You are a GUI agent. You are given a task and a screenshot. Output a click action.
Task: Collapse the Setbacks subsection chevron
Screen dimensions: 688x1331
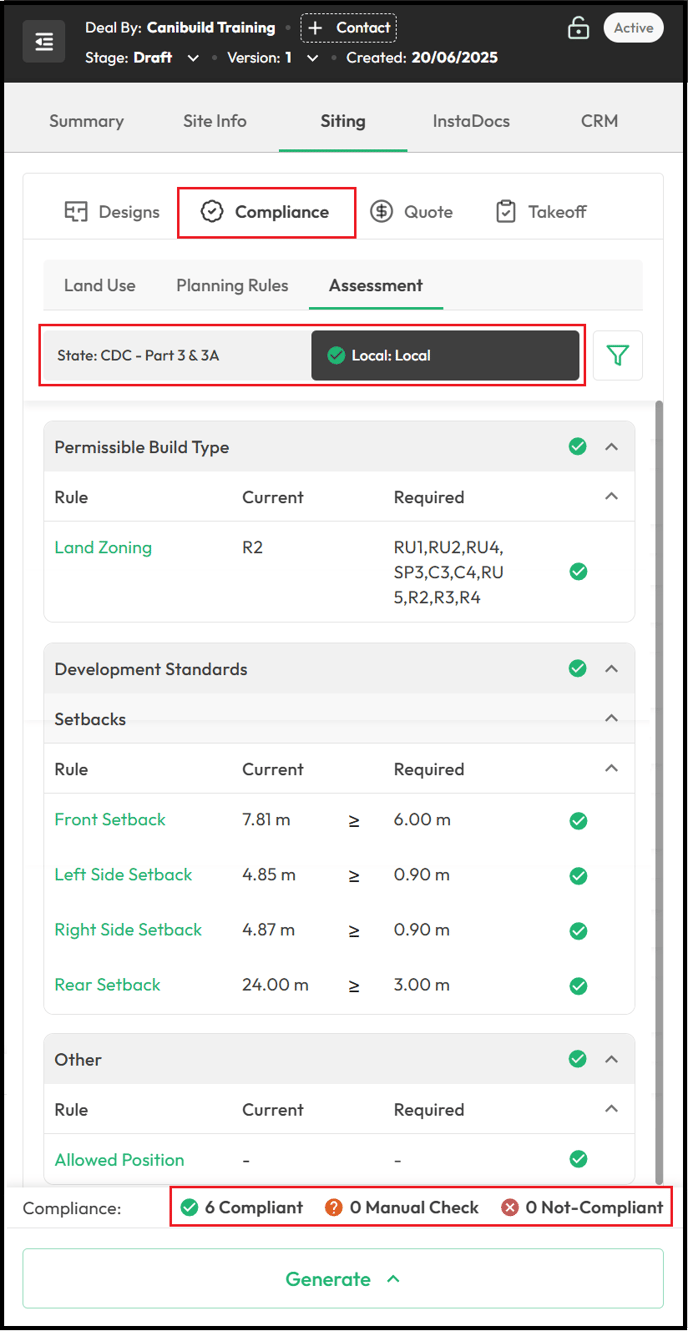[612, 719]
